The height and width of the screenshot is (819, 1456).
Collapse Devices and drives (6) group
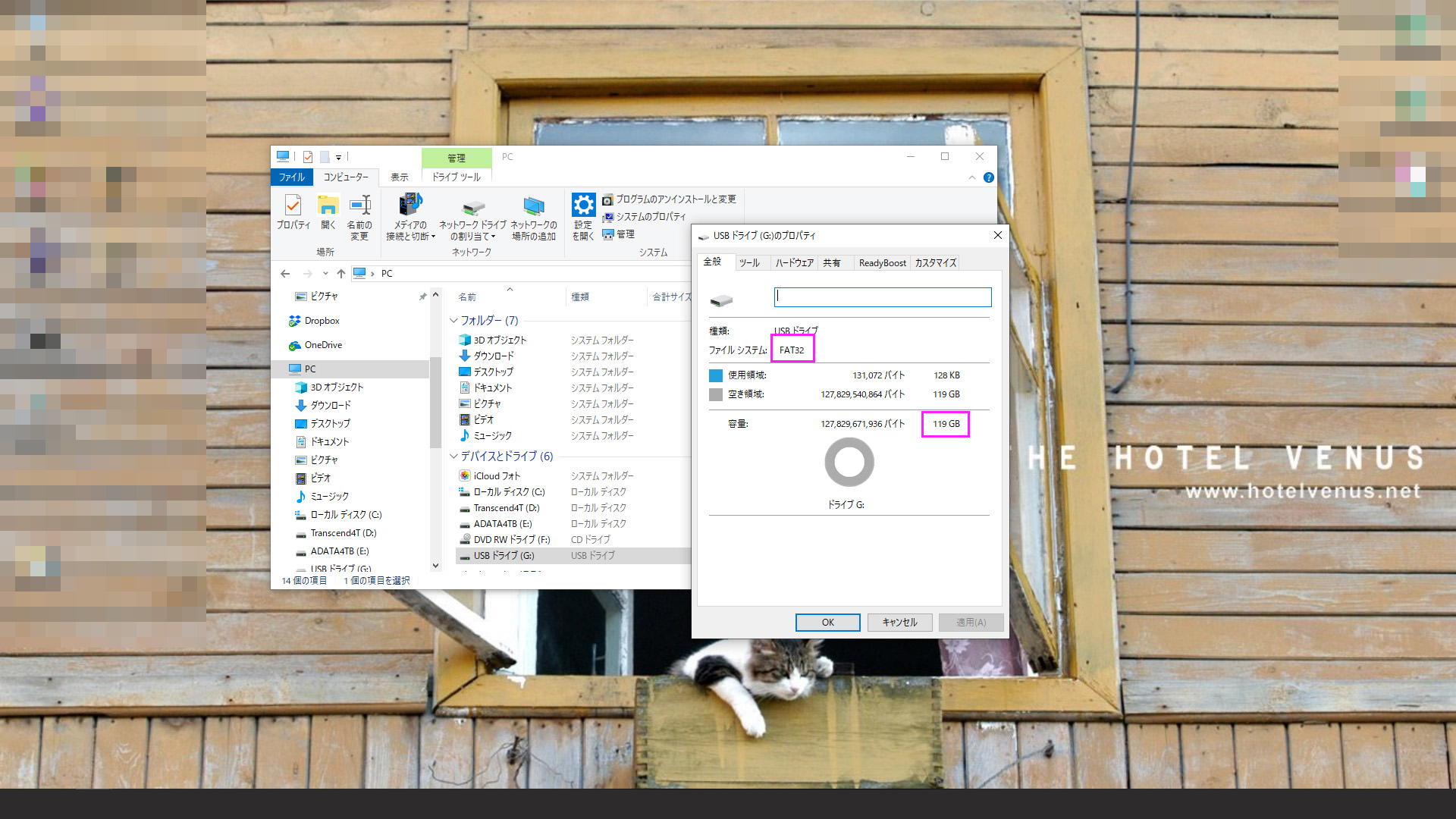click(453, 457)
